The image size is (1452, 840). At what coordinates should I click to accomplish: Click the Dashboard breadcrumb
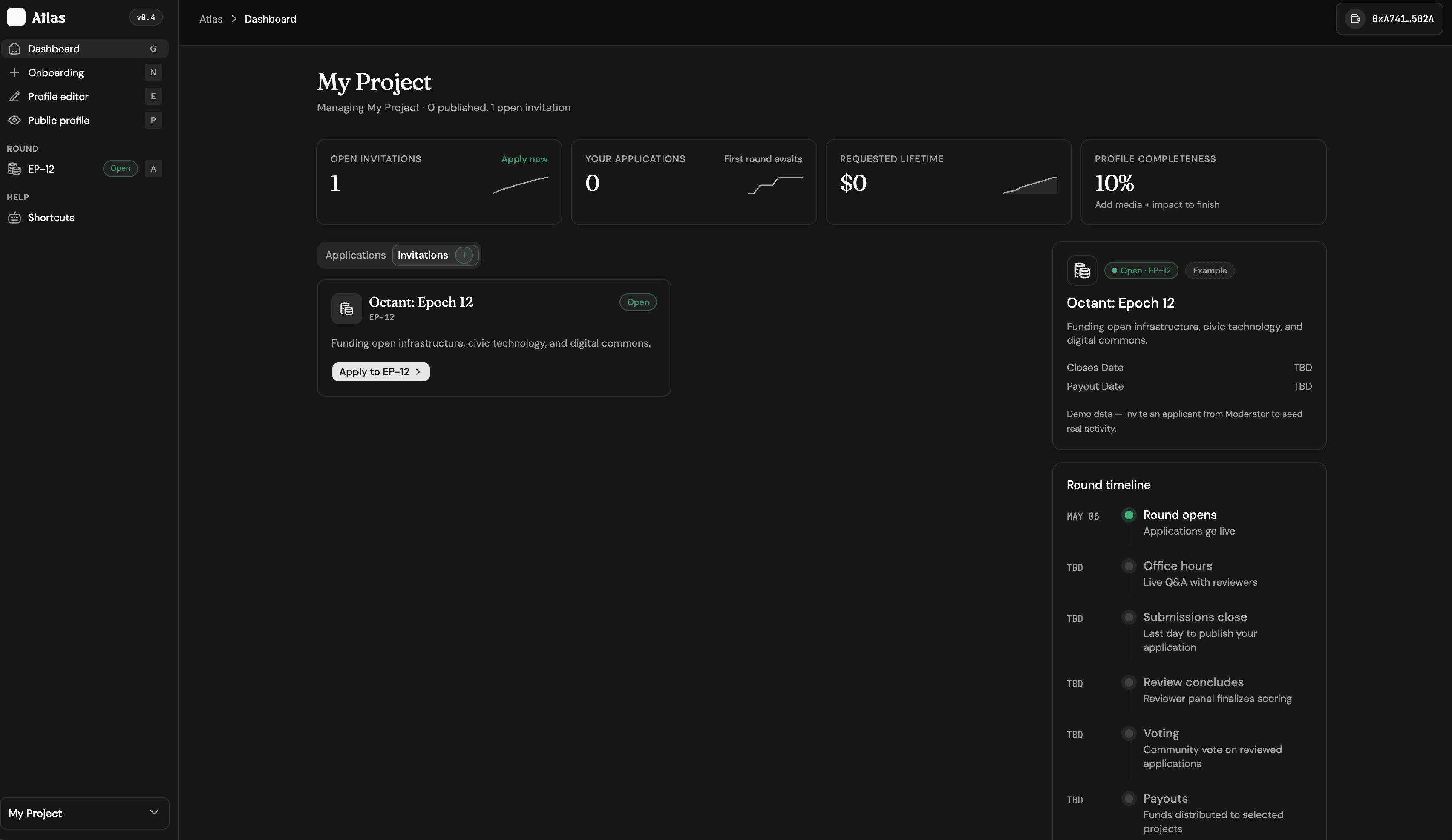point(270,19)
